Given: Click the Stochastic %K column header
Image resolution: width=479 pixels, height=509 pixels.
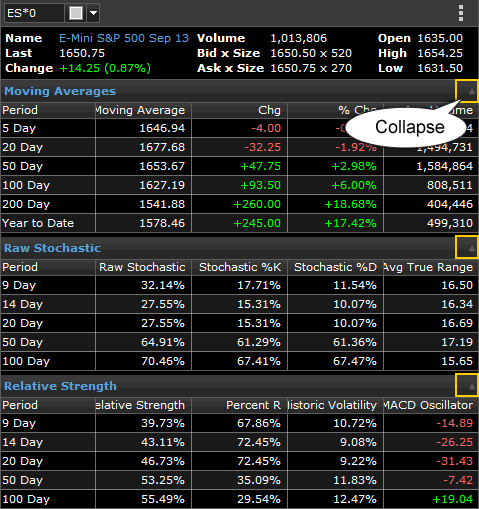Looking at the screenshot, I should coord(239,267).
